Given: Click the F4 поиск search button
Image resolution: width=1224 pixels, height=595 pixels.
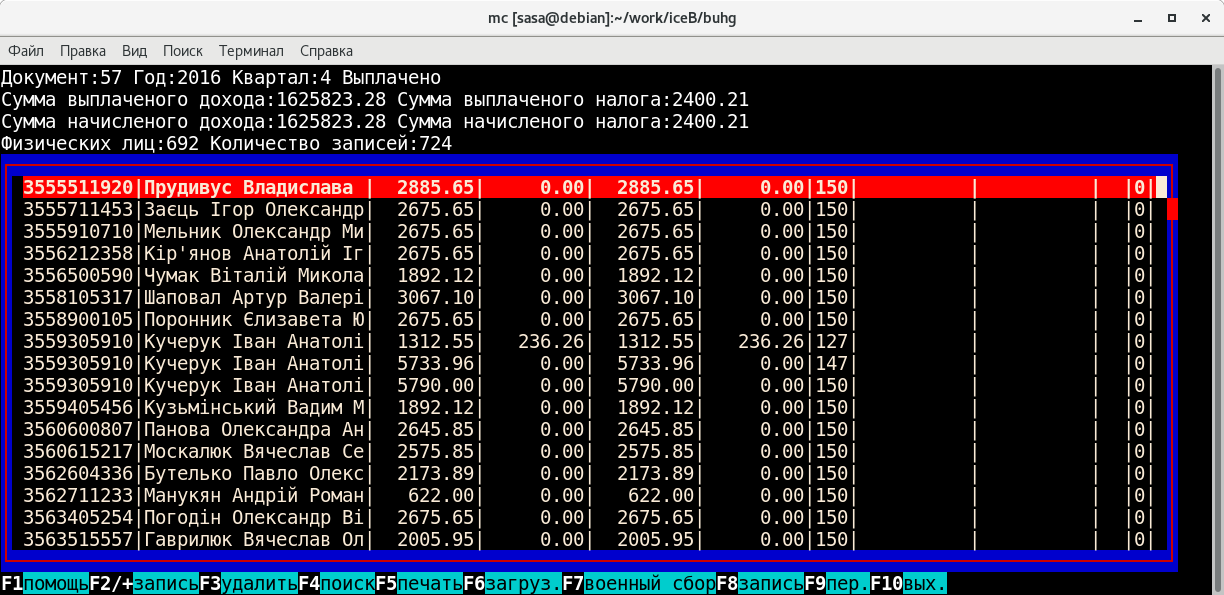Looking at the screenshot, I should pyautogui.click(x=336, y=583).
